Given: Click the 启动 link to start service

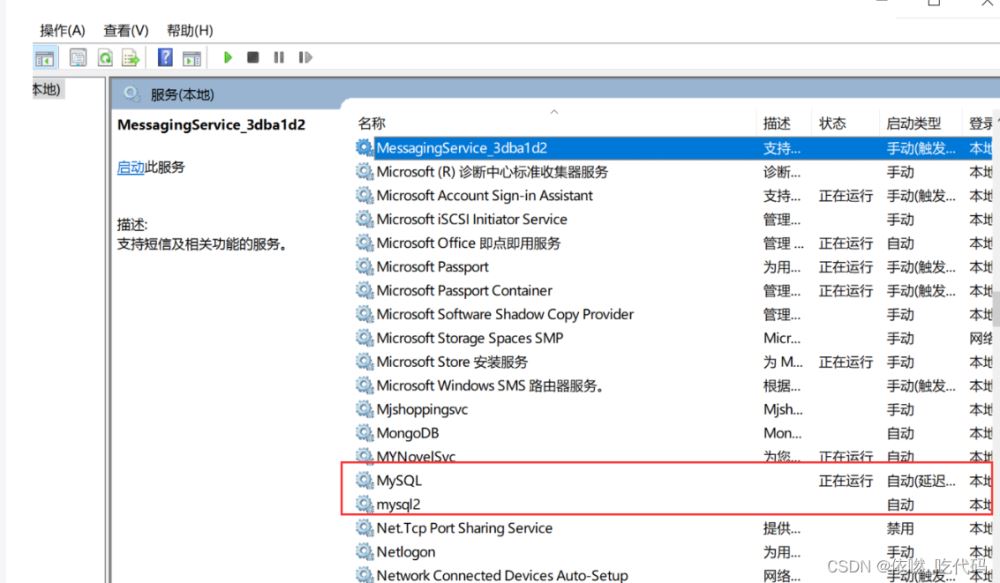Looking at the screenshot, I should coord(131,167).
